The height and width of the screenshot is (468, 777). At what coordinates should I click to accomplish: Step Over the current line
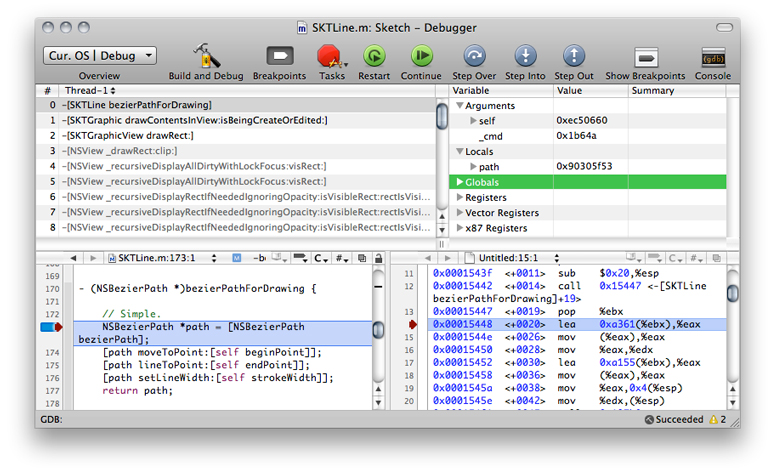(474, 56)
